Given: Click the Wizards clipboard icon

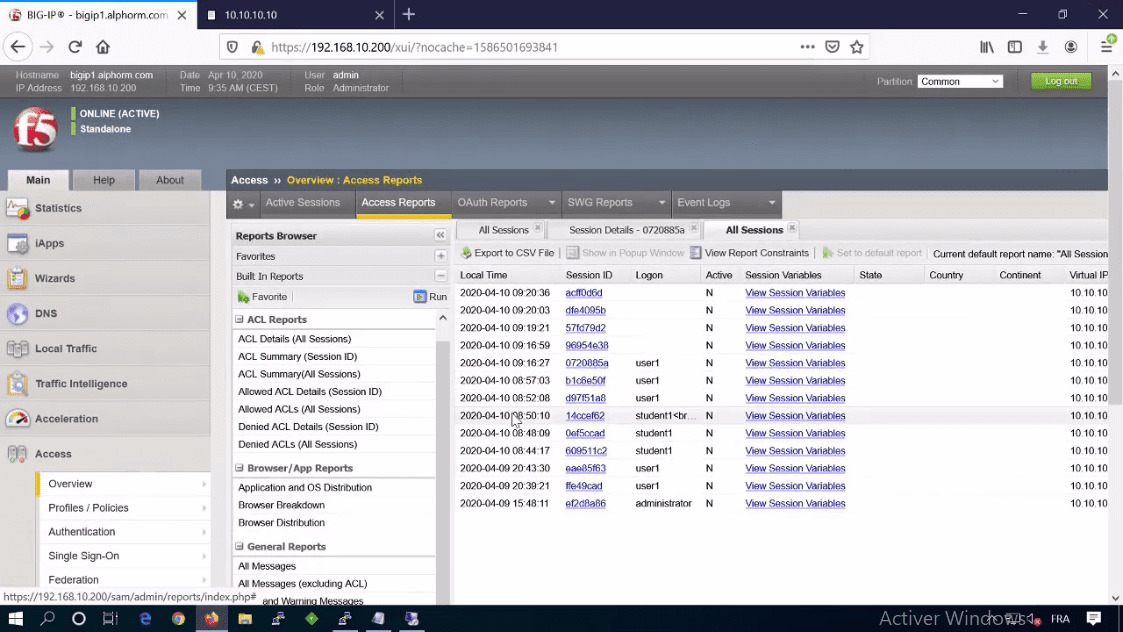Looking at the screenshot, I should pos(17,278).
